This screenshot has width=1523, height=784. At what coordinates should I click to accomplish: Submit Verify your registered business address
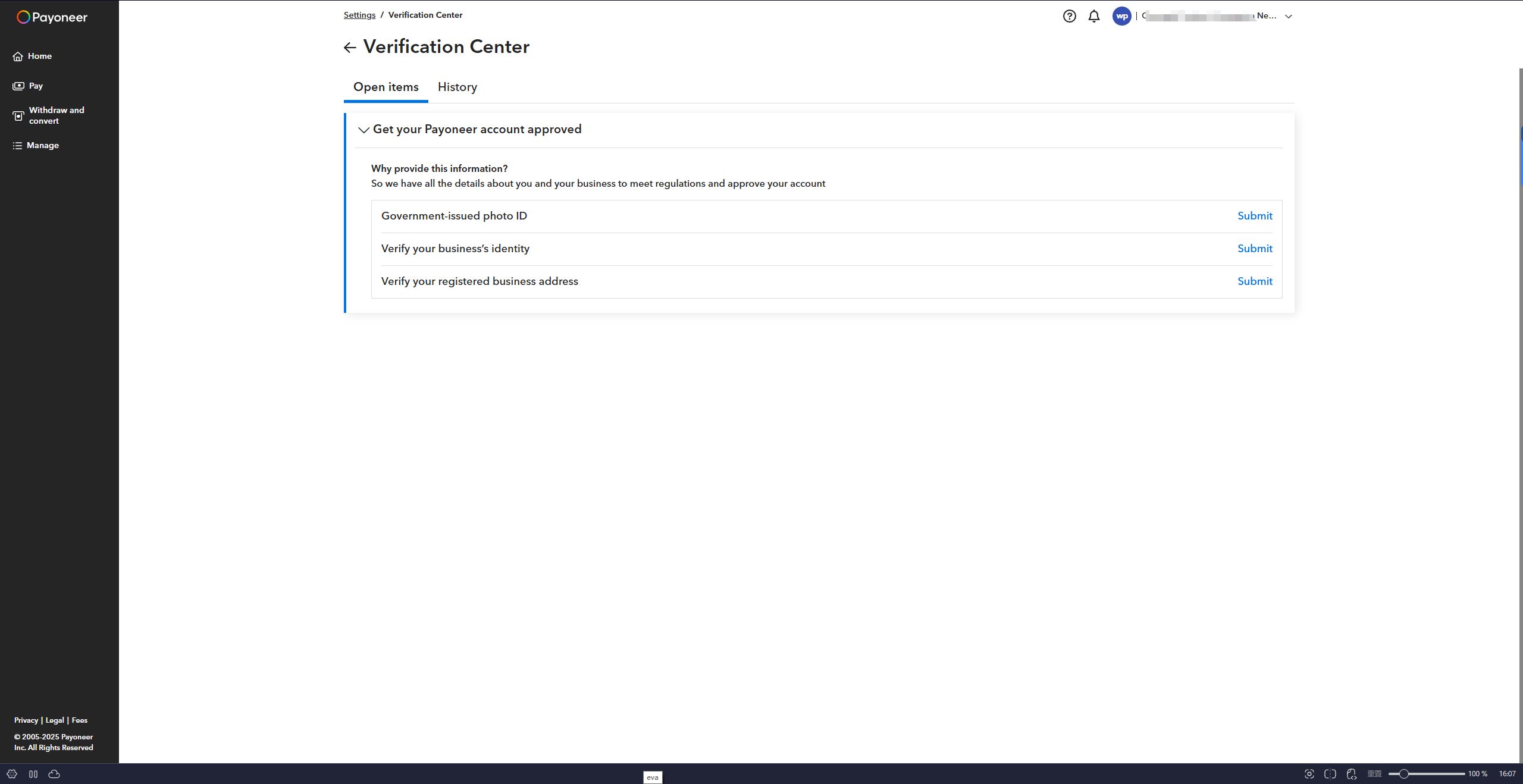click(x=1255, y=281)
